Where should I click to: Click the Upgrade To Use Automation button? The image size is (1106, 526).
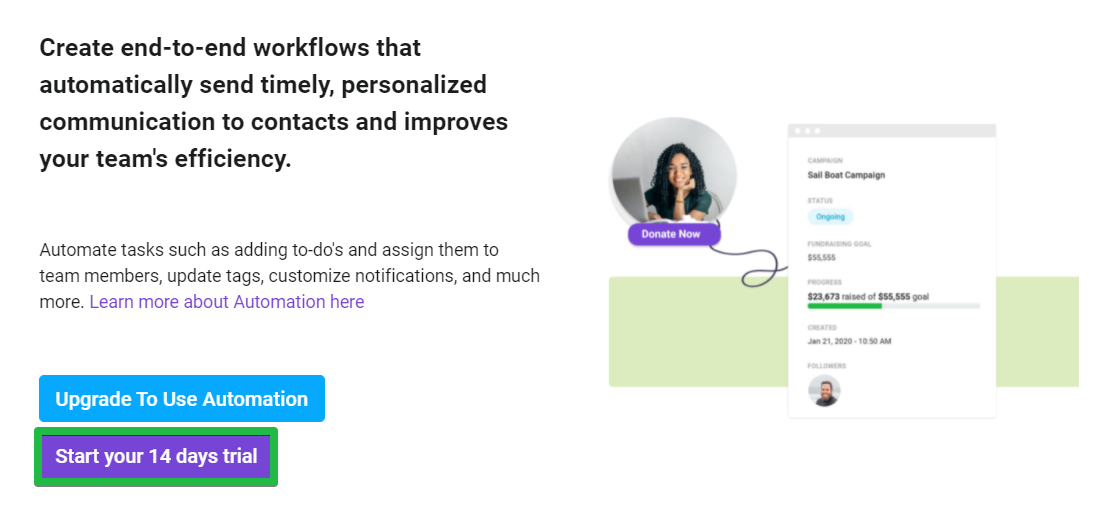pos(182,398)
